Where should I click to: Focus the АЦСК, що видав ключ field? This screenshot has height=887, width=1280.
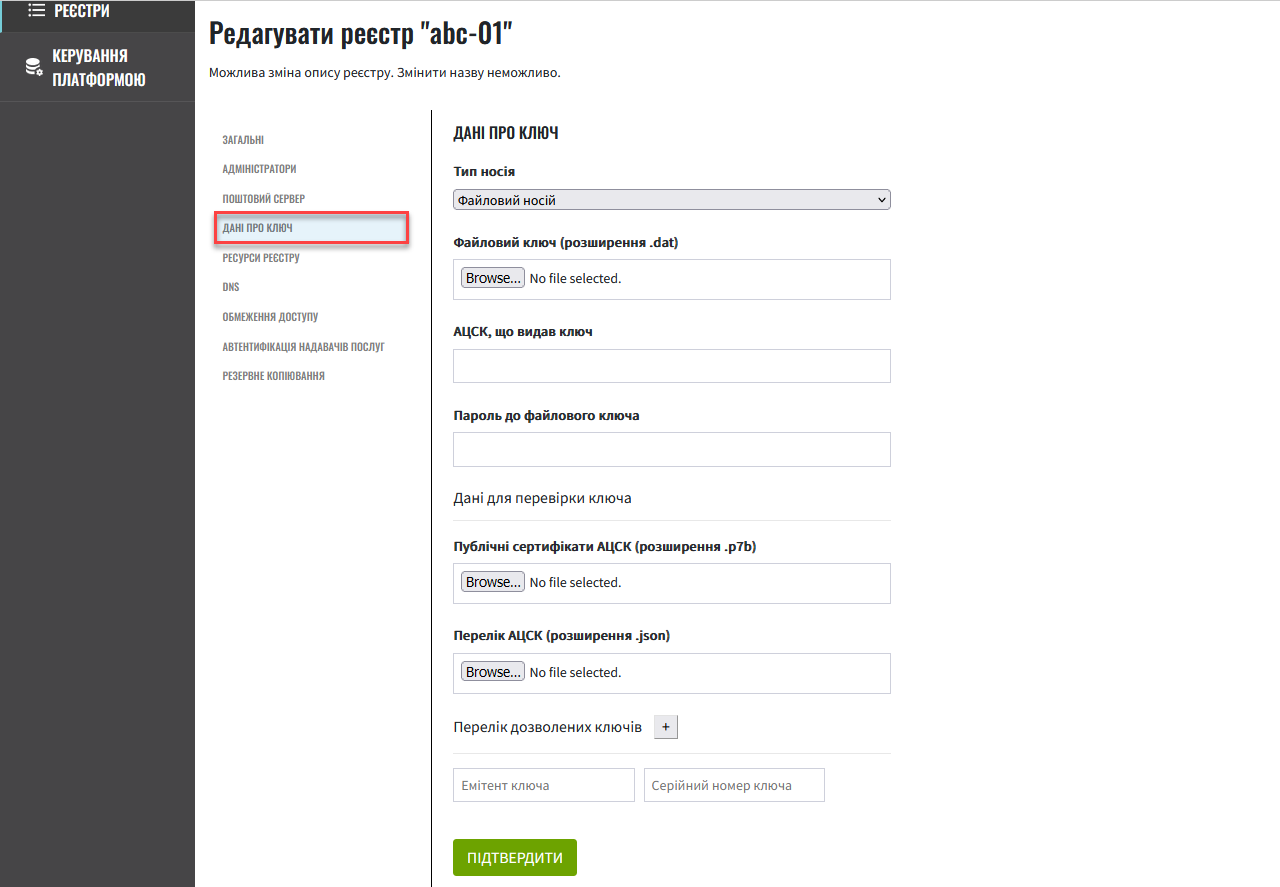(672, 366)
